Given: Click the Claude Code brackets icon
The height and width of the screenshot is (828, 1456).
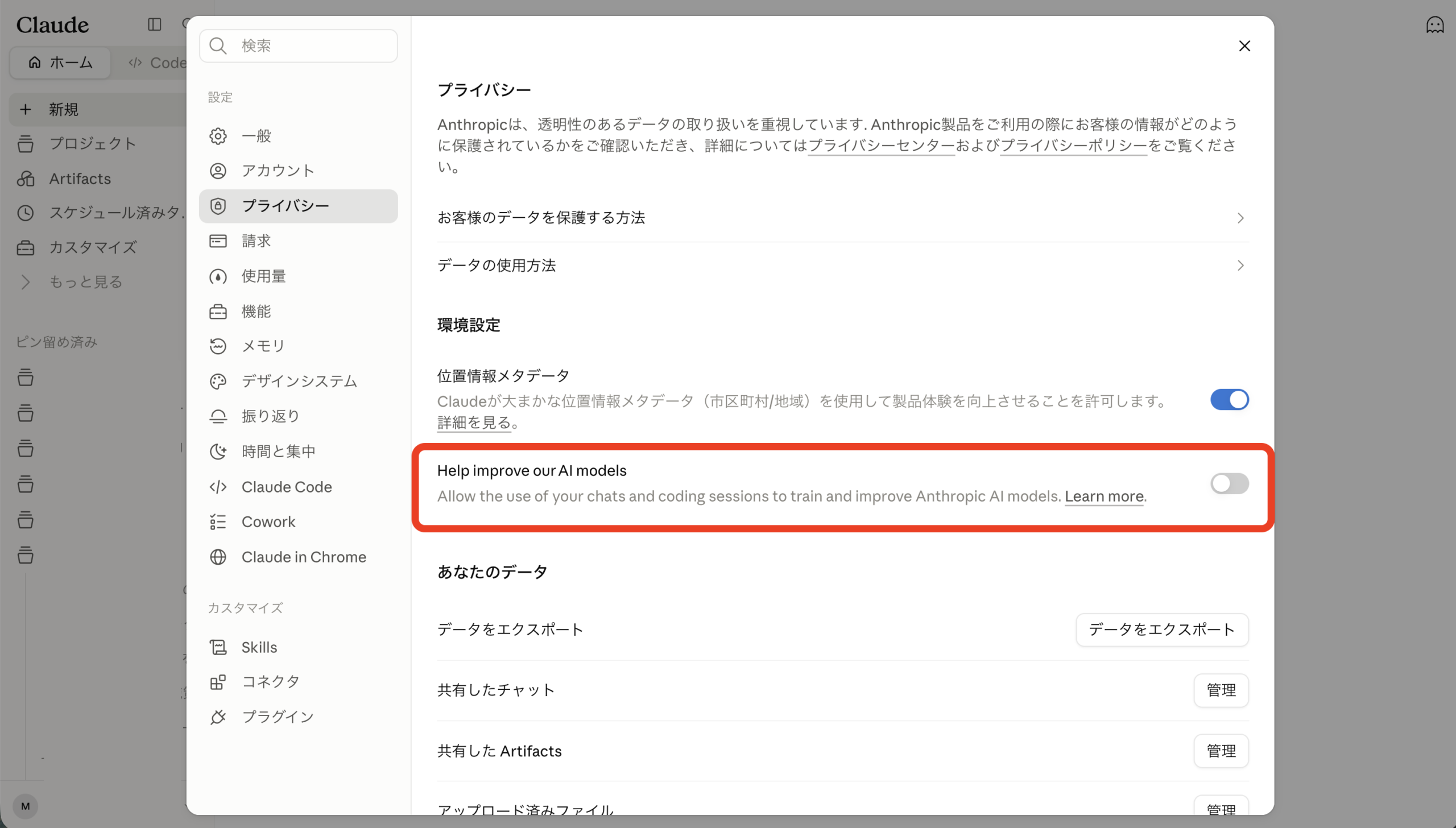Looking at the screenshot, I should click(x=218, y=487).
